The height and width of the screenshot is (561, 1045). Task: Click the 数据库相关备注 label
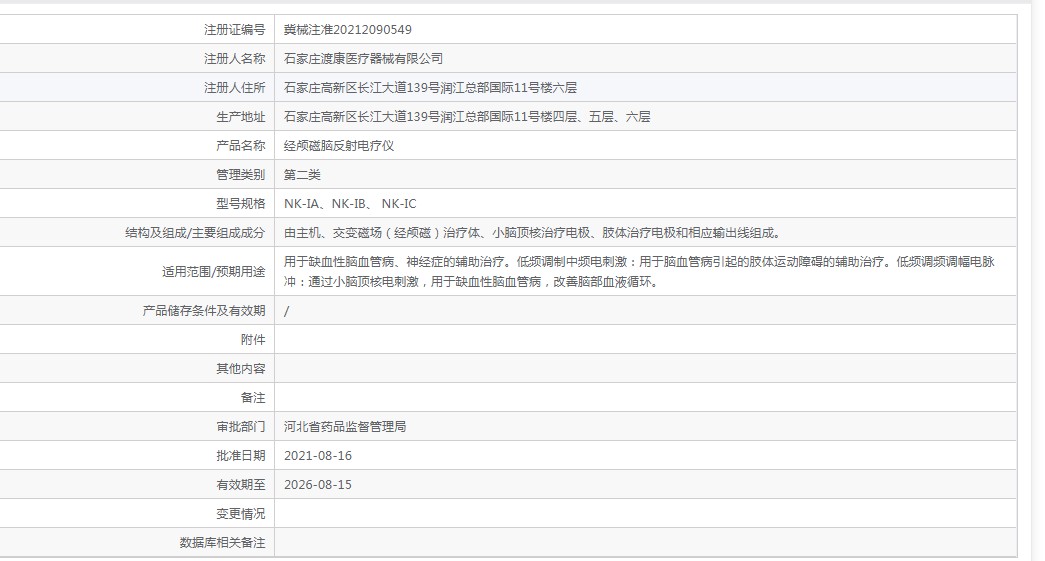point(222,543)
